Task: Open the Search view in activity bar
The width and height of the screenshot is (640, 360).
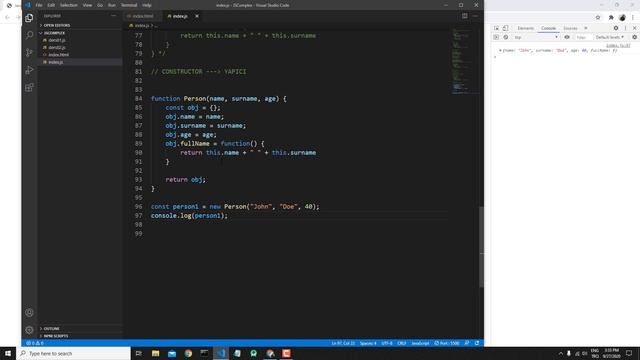Action: click(29, 35)
